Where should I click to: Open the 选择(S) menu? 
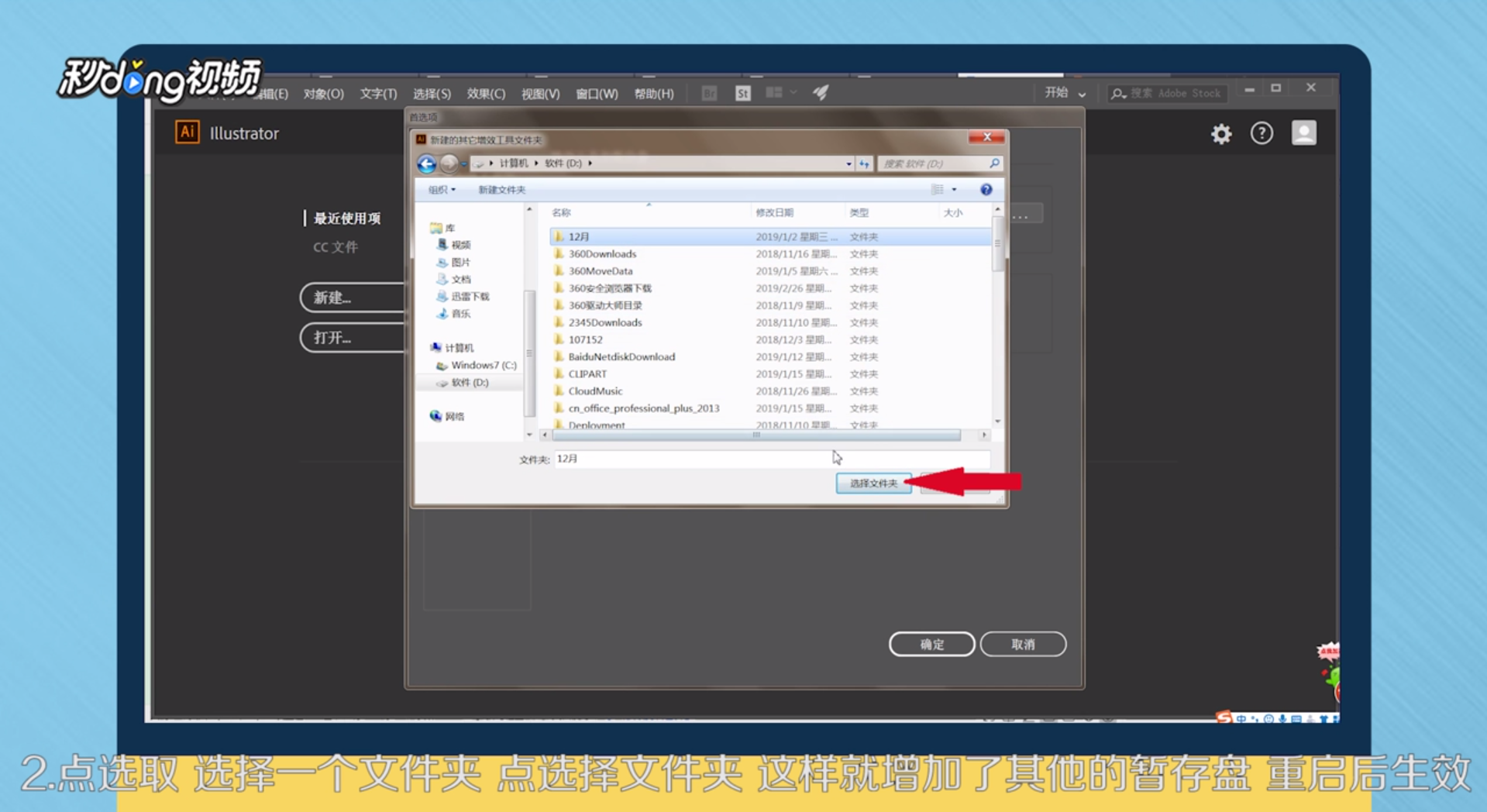[x=432, y=94]
